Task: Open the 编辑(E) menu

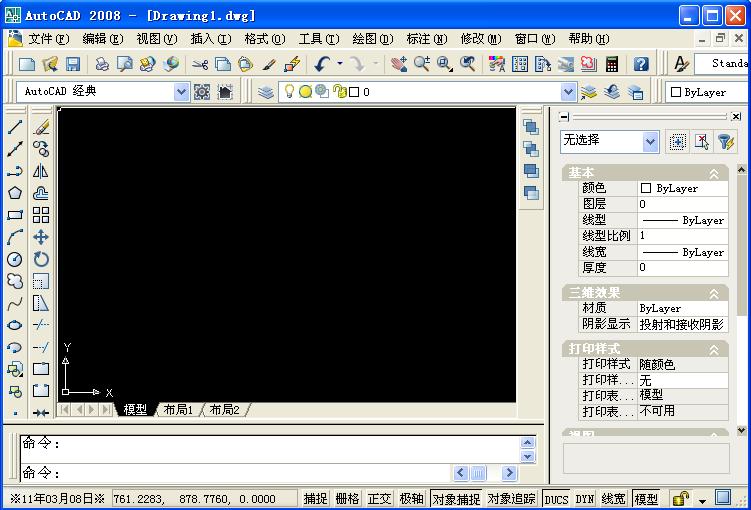Action: point(102,38)
